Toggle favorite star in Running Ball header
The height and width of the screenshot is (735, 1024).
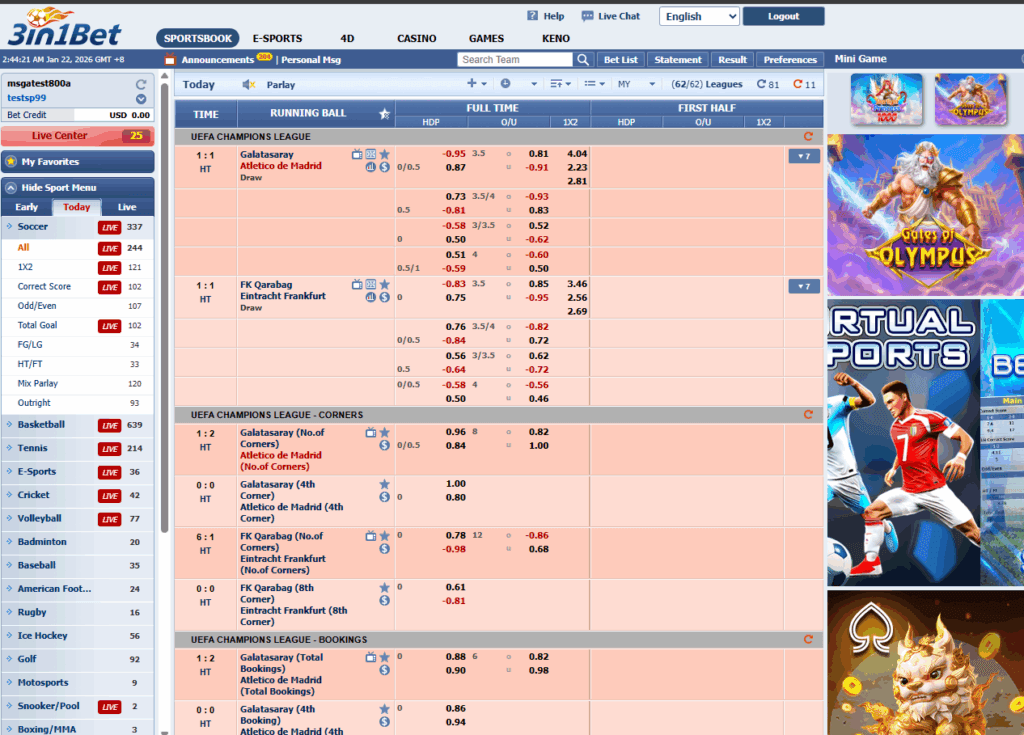pos(384,114)
